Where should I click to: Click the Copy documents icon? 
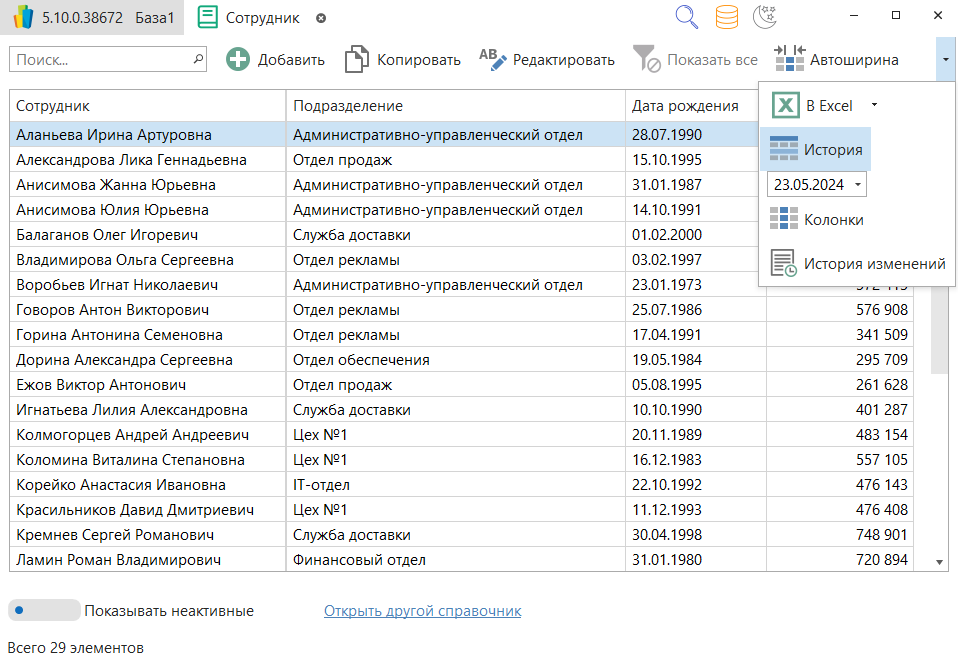(x=356, y=60)
